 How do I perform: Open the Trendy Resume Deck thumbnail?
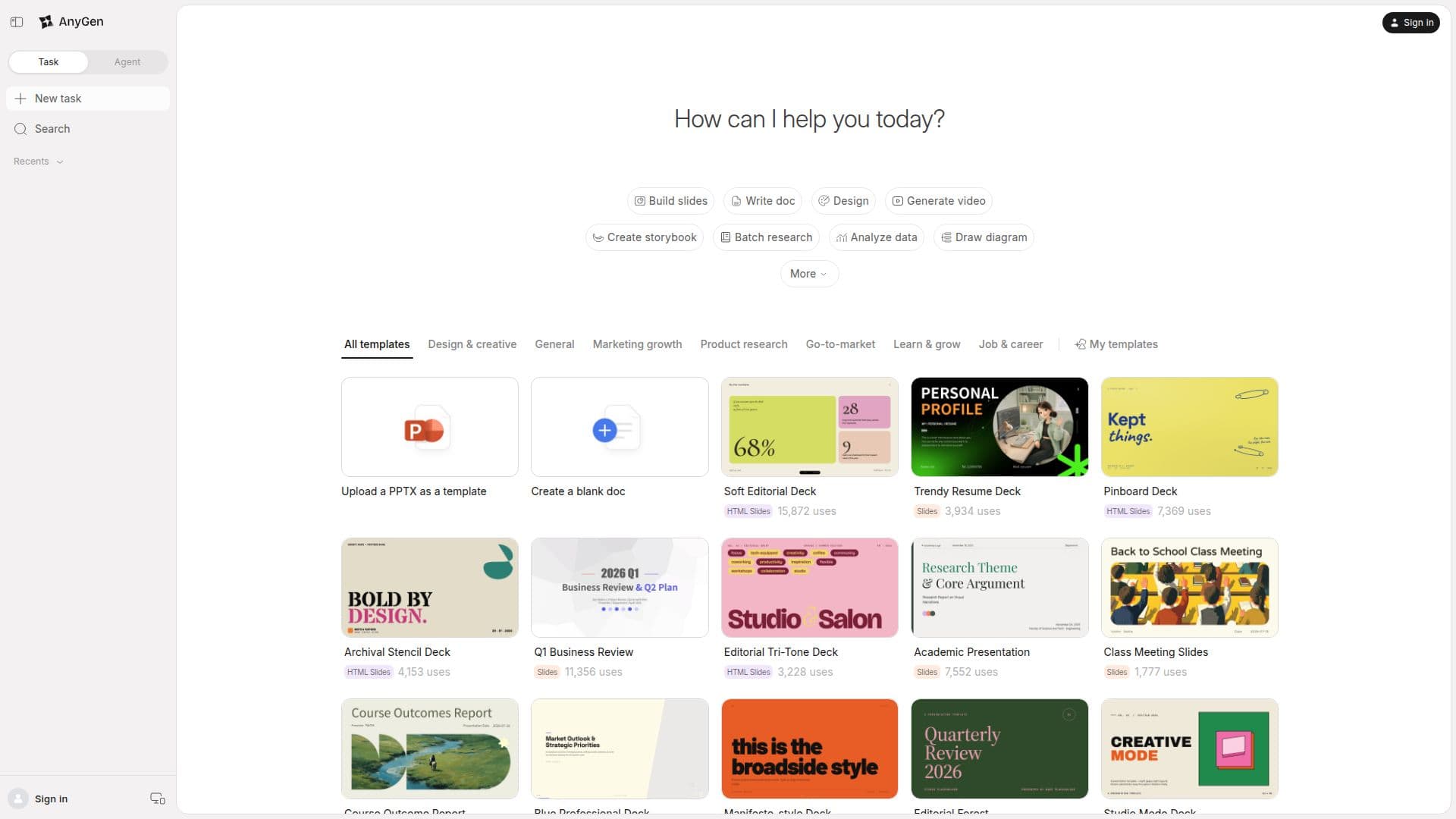coord(999,427)
